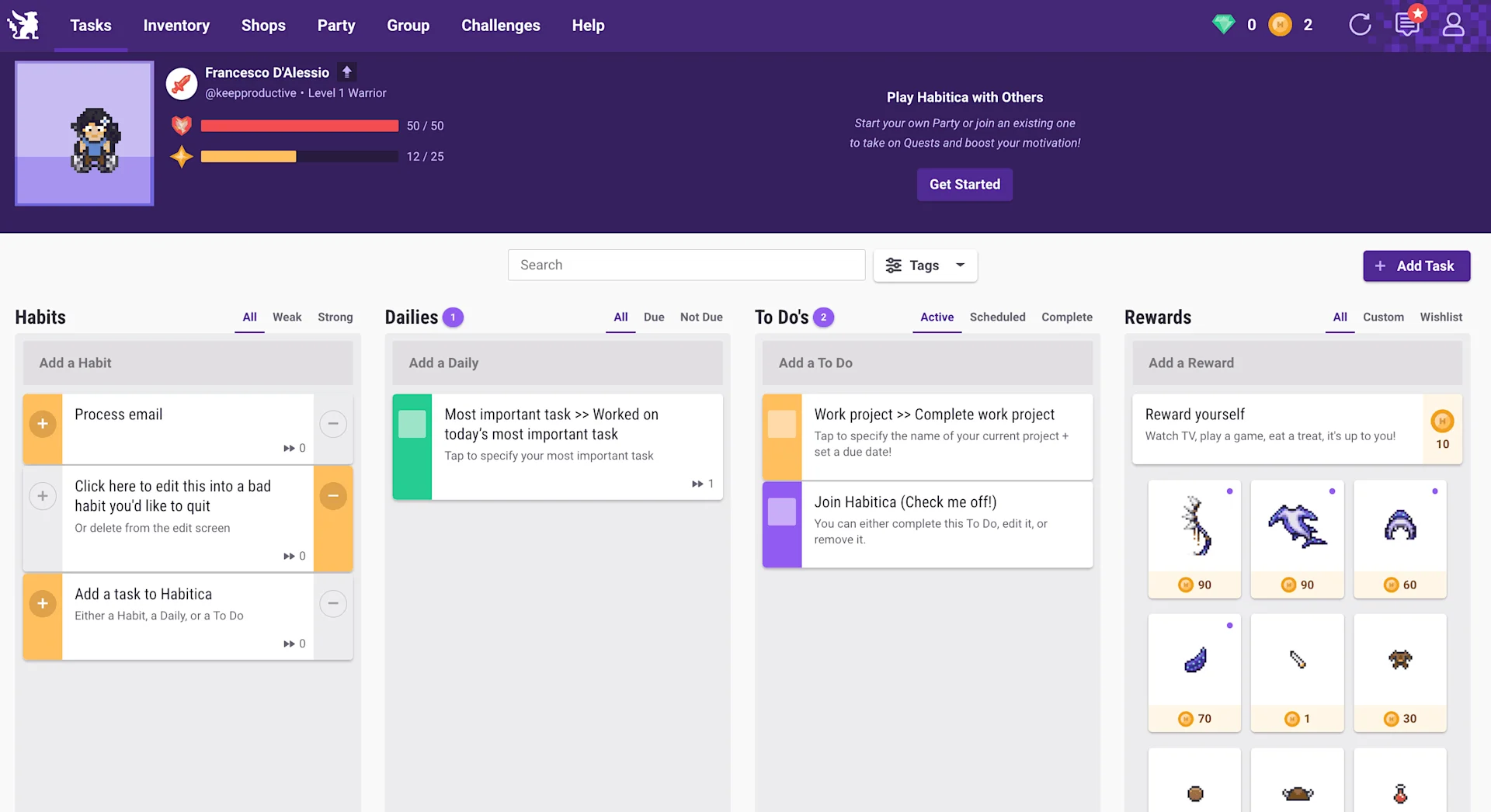Check off the Most important task daily
This screenshot has width=1491, height=812.
coord(412,424)
